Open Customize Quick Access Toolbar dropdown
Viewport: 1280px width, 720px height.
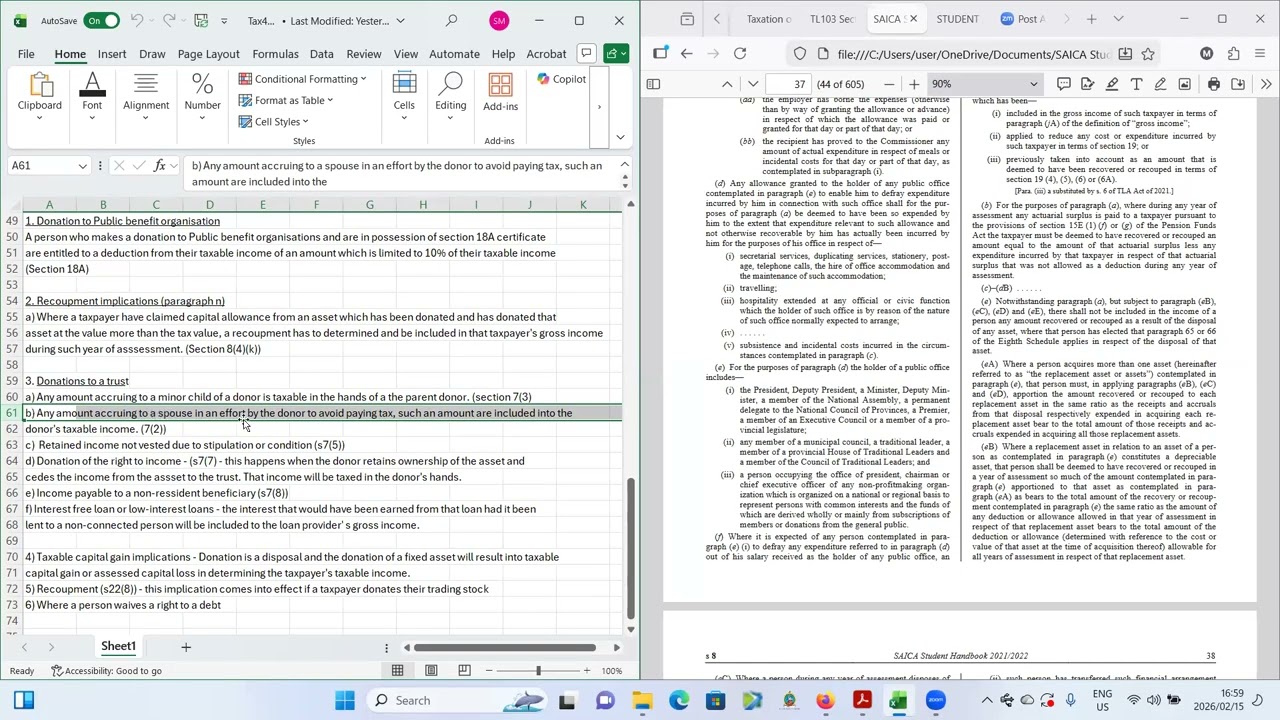pyautogui.click(x=223, y=20)
